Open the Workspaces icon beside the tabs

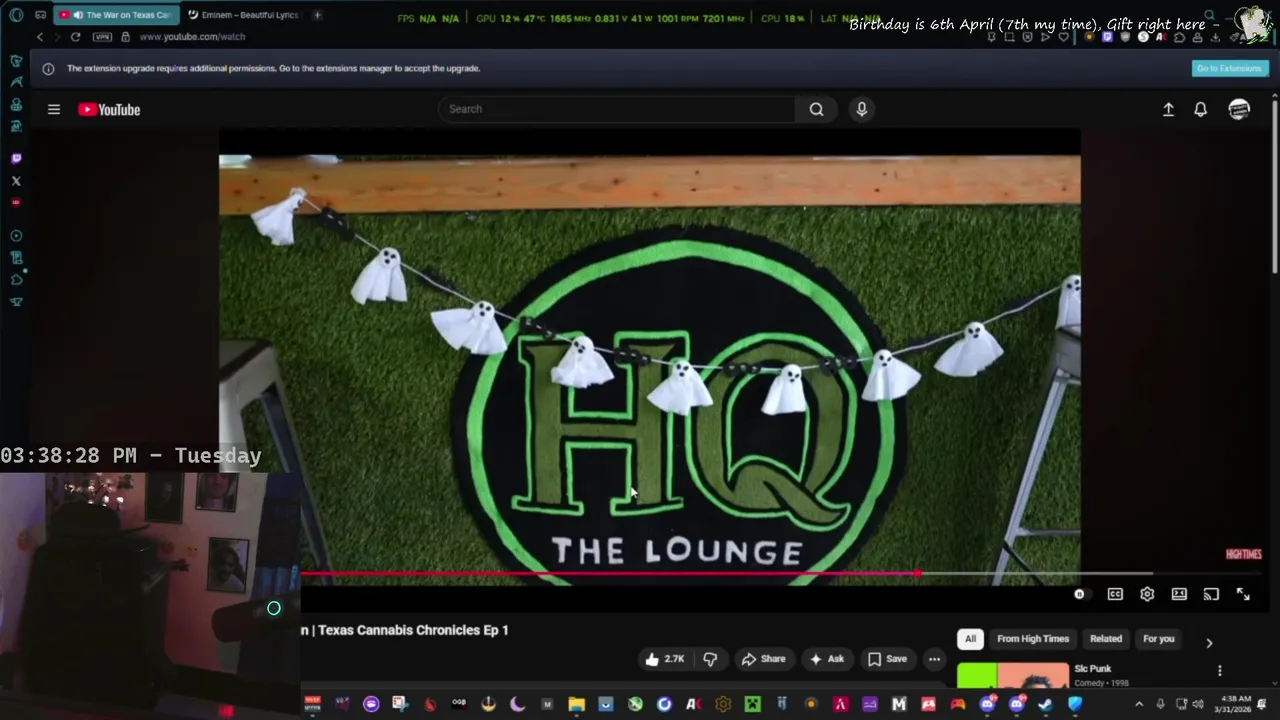coord(40,15)
